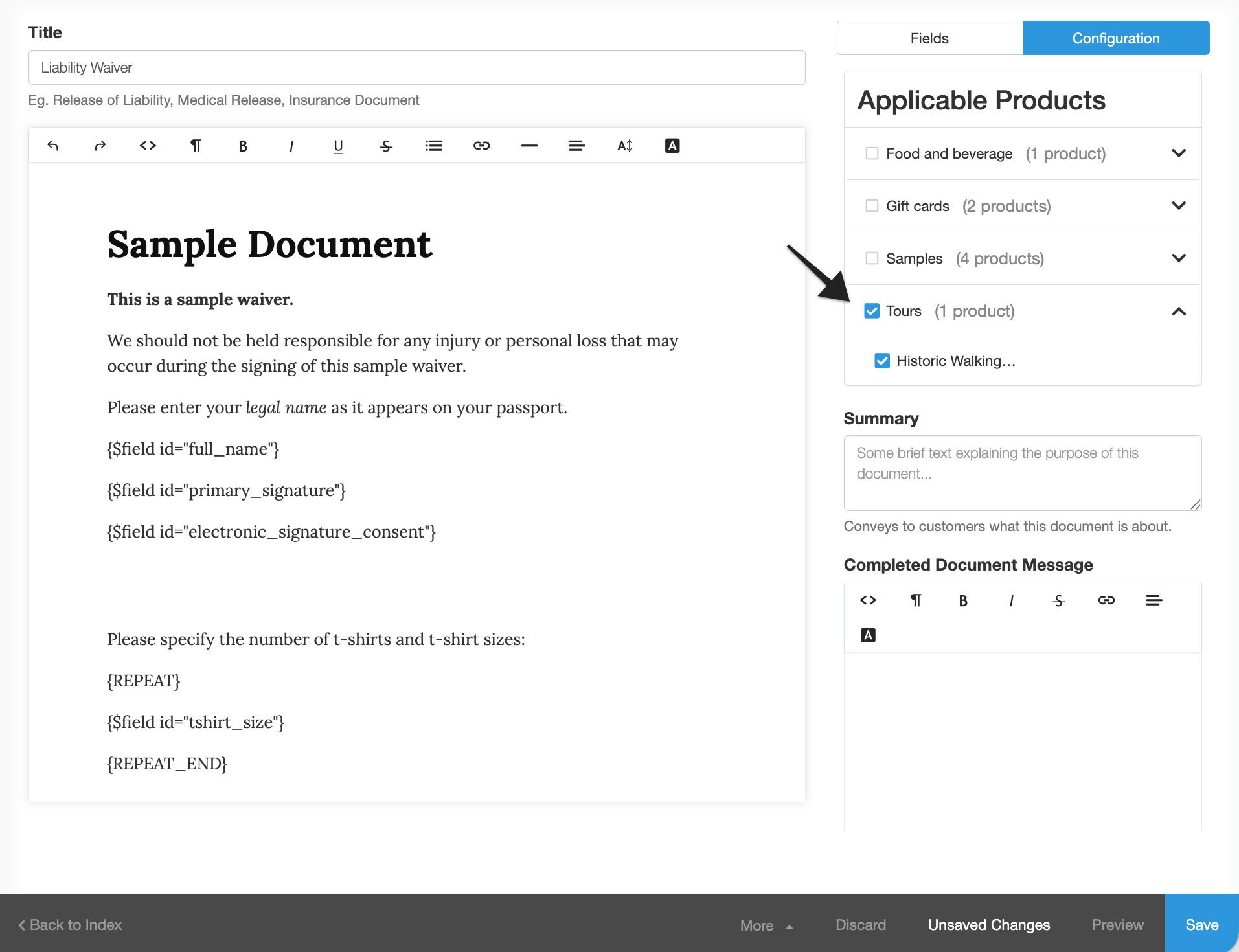Open paragraph format in Completed Document Message editor
1239x952 pixels.
tap(916, 600)
